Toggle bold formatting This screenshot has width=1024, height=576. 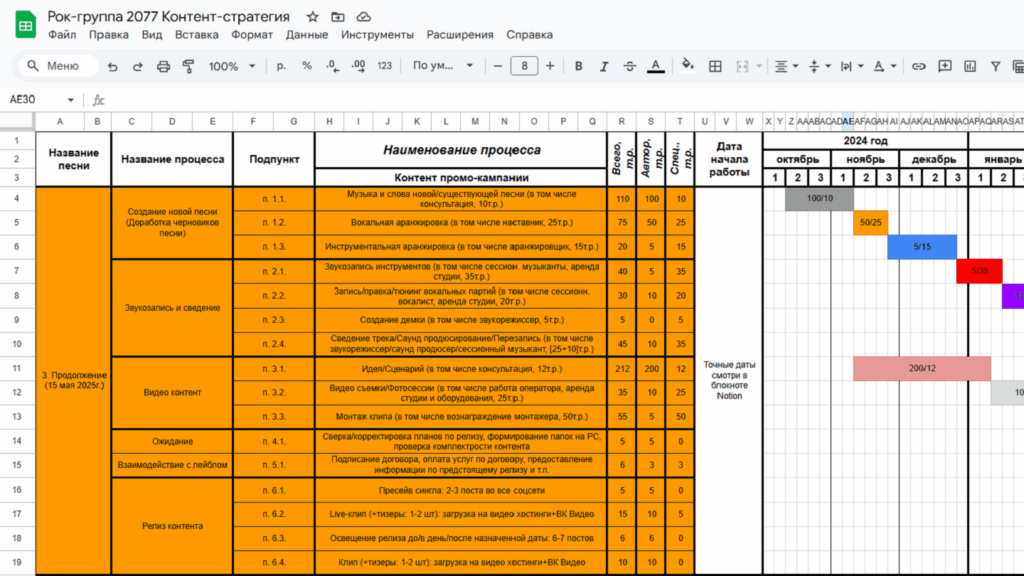point(578,66)
